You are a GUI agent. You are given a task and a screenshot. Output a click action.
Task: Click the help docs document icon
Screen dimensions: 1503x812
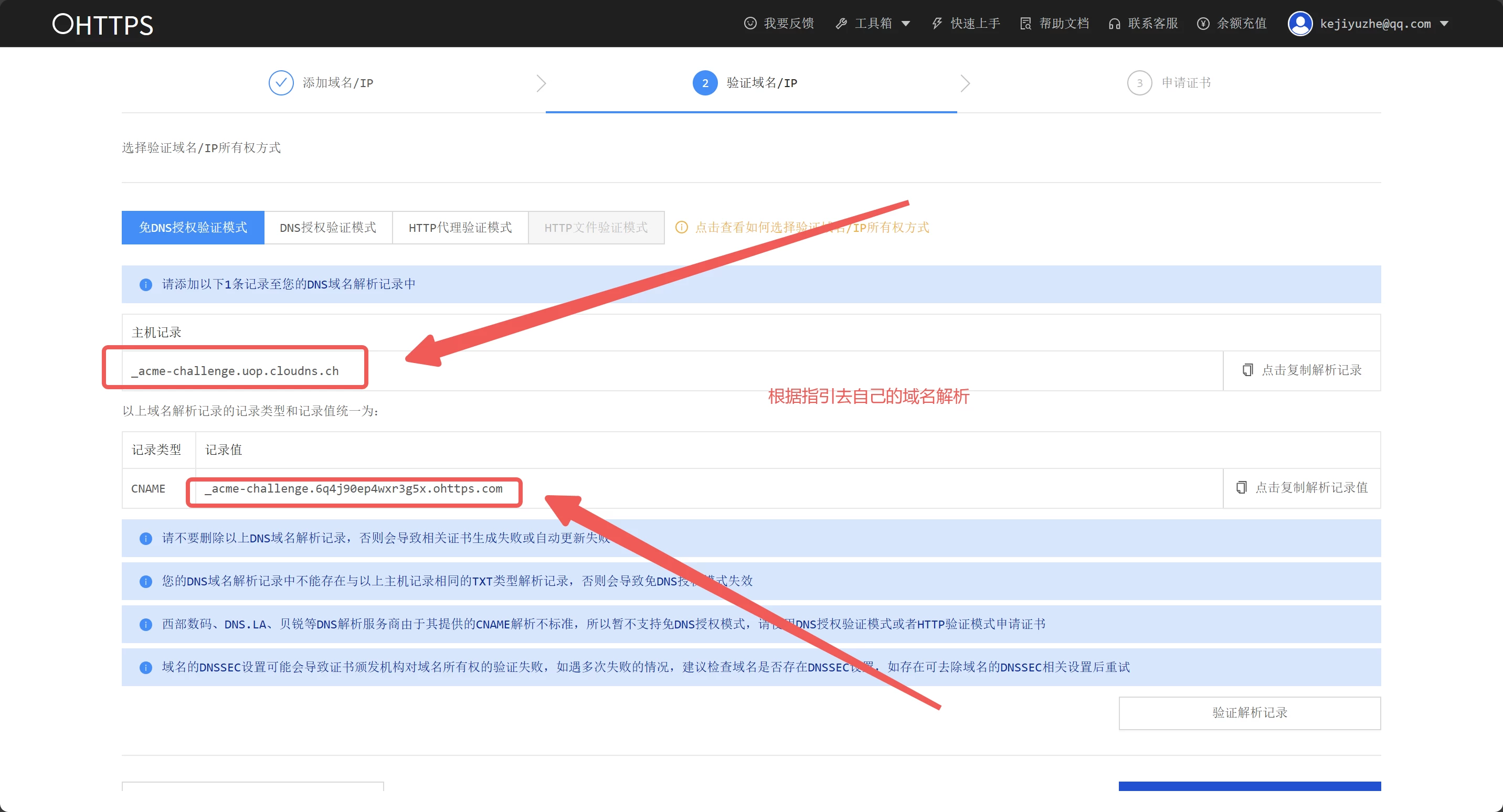1025,23
